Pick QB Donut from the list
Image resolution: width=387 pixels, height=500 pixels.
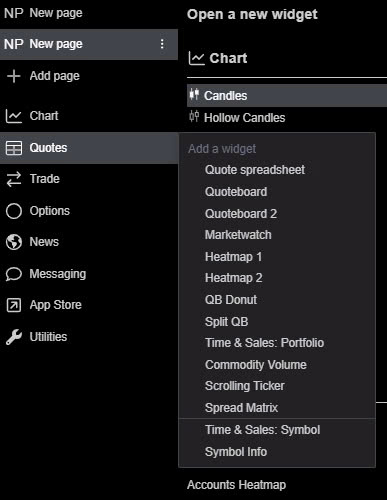pyautogui.click(x=231, y=300)
